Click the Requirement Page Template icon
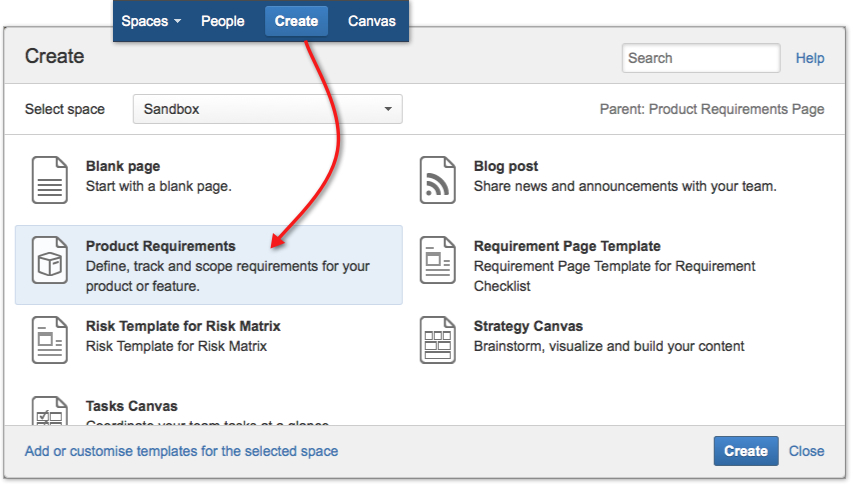853x486 pixels. pyautogui.click(x=437, y=260)
